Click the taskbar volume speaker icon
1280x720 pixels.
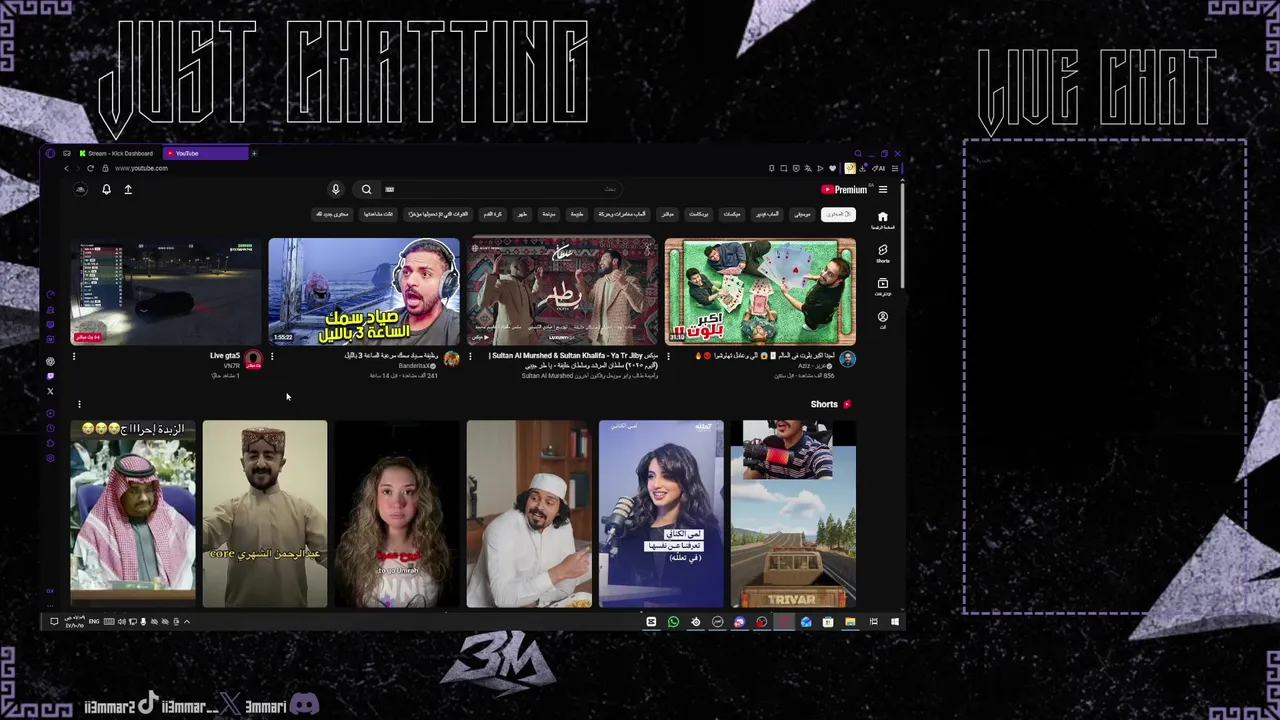[x=122, y=622]
